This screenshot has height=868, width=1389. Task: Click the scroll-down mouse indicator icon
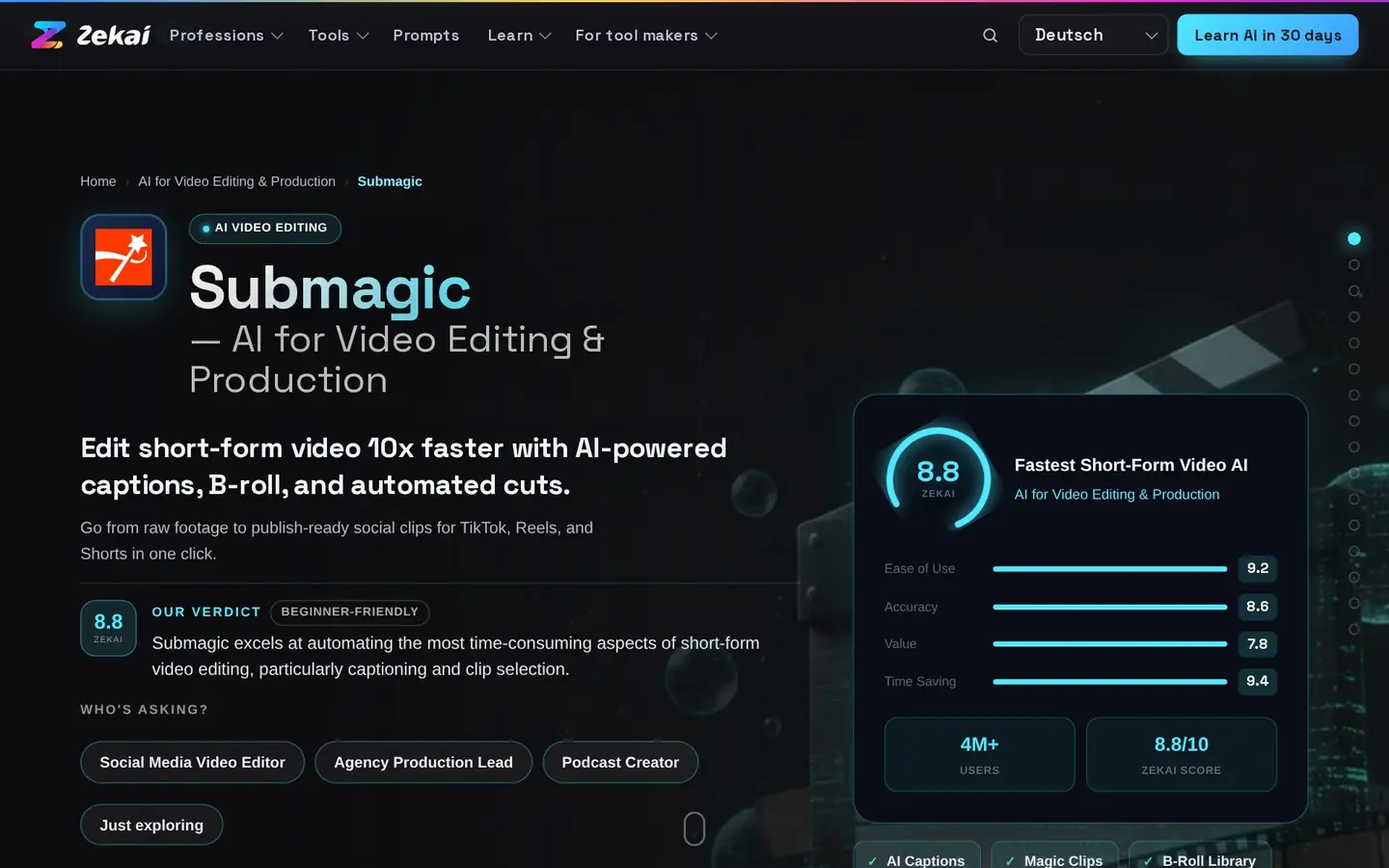coord(694,828)
